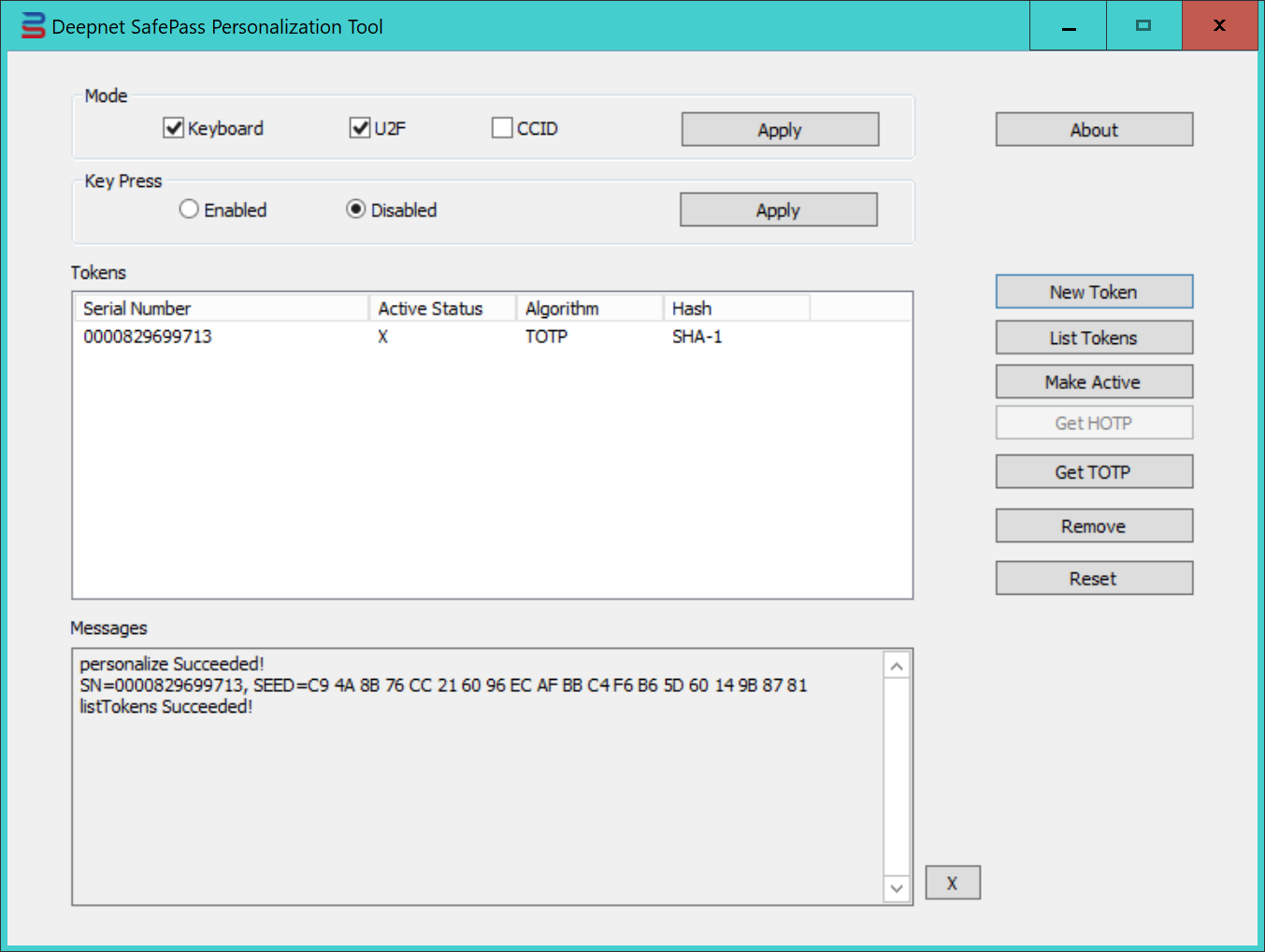
Task: Click Make Active for the token
Action: [1093, 382]
